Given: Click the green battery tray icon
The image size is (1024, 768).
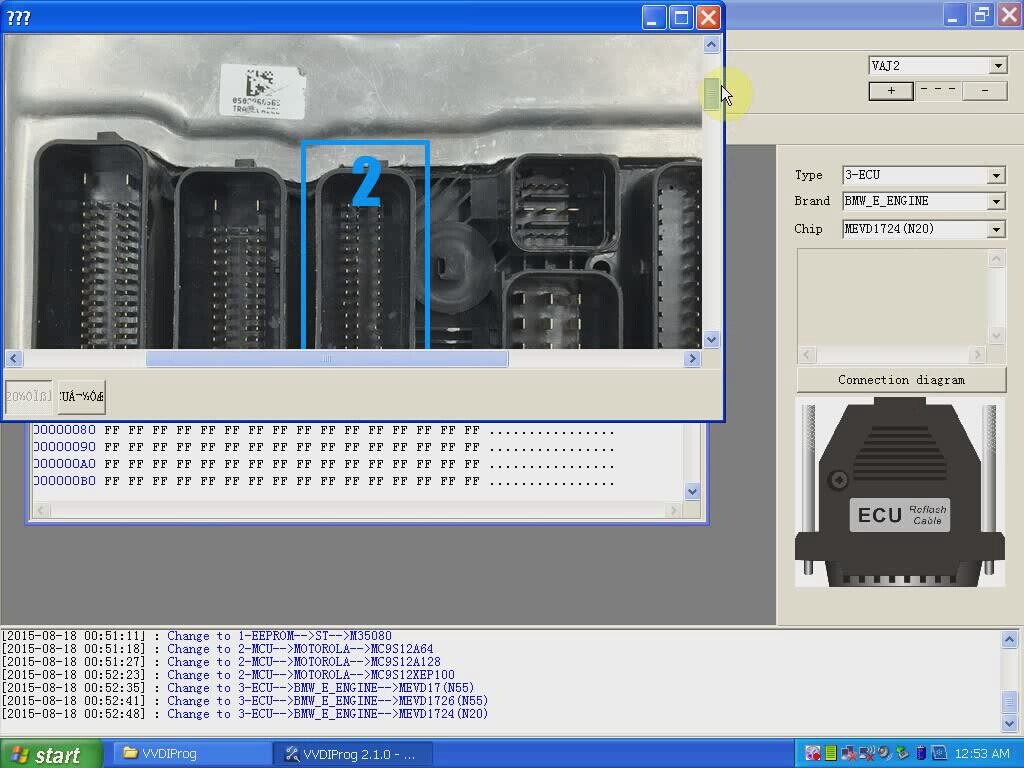Looking at the screenshot, I should (831, 754).
